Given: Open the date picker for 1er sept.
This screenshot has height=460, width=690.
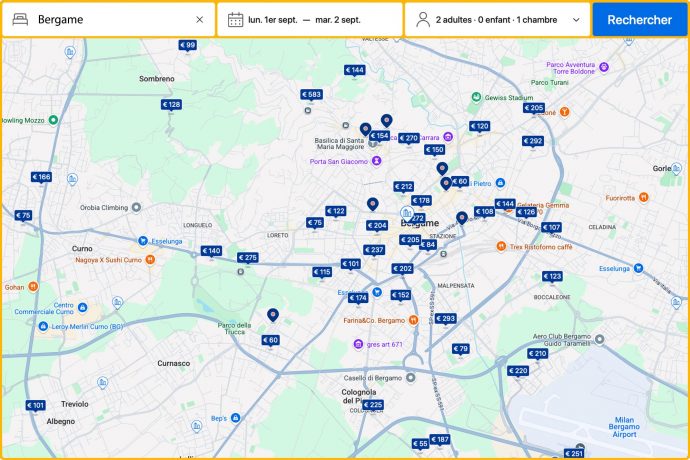Looking at the screenshot, I should [x=309, y=19].
